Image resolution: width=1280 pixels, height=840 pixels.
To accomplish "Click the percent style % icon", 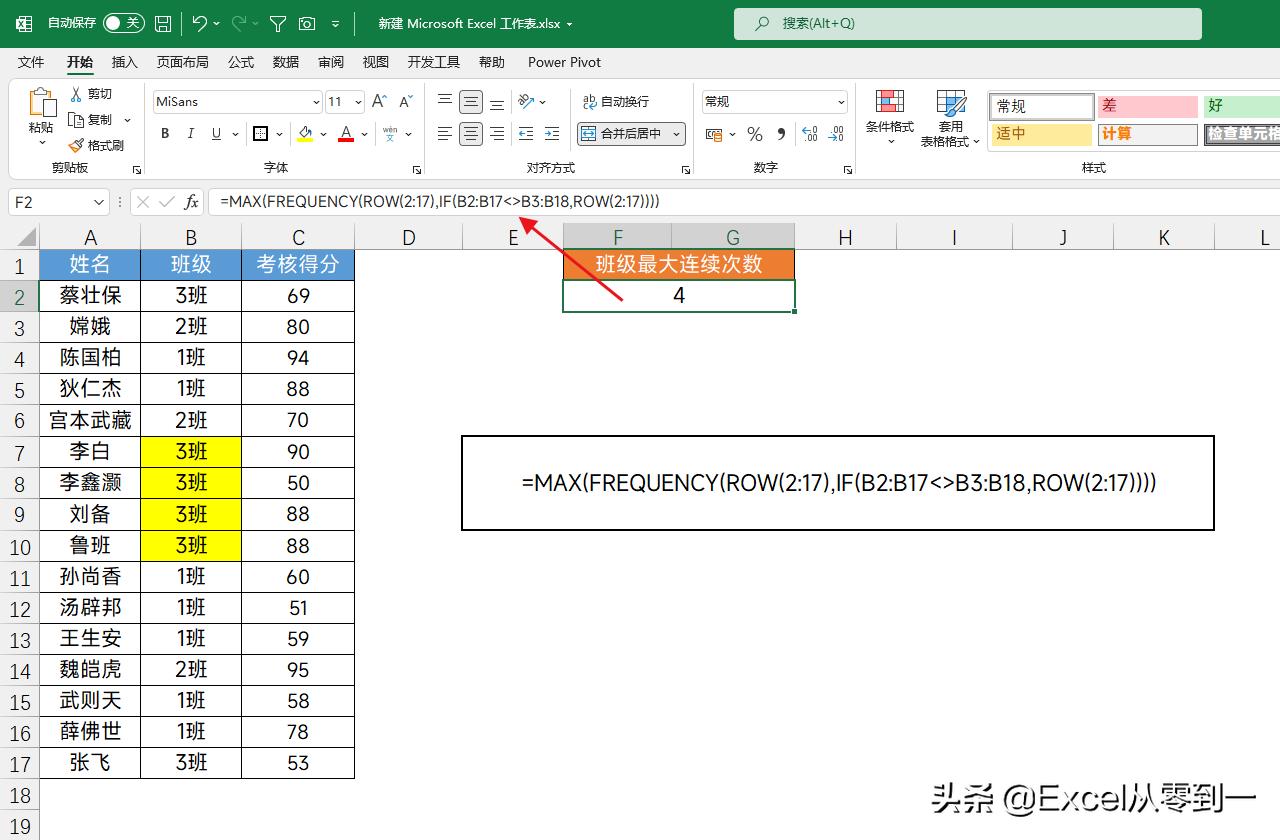I will click(754, 133).
